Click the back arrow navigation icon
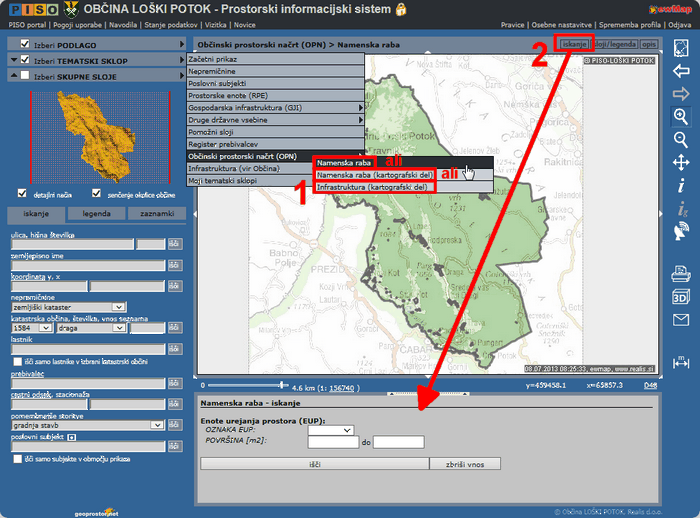This screenshot has height=518, width=700. coord(681,70)
